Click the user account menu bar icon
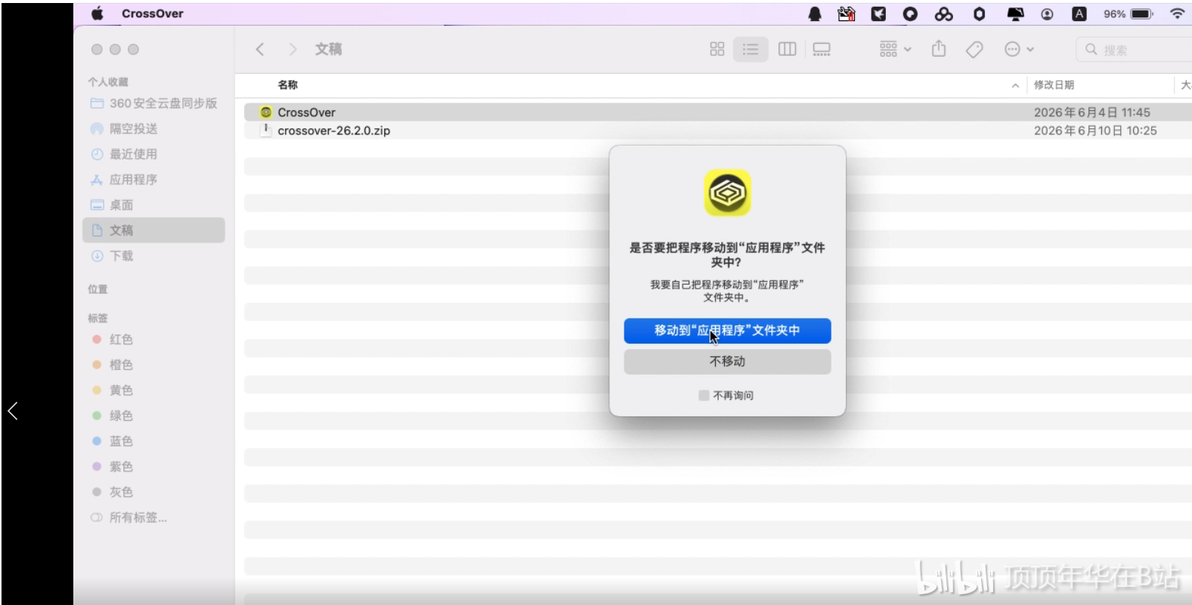Viewport: 1192px width, 605px height. coord(1047,14)
